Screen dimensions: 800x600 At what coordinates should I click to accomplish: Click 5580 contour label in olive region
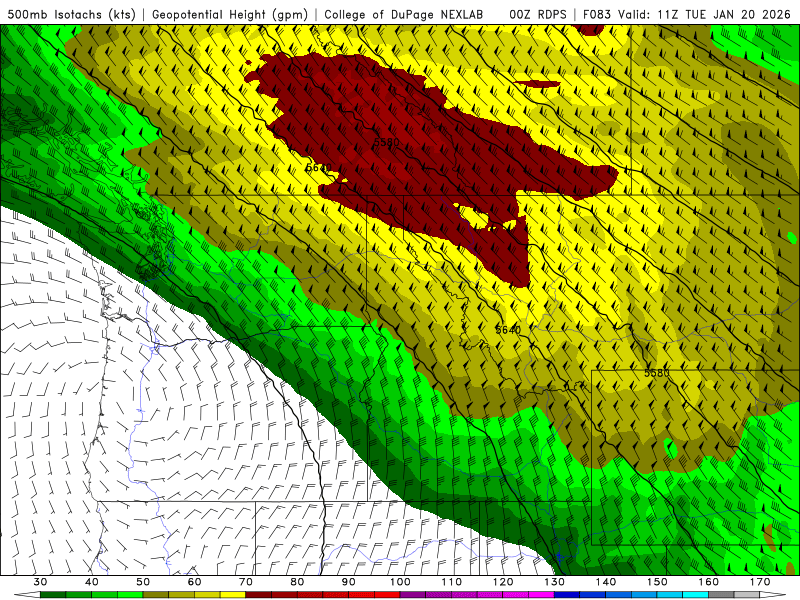657,373
